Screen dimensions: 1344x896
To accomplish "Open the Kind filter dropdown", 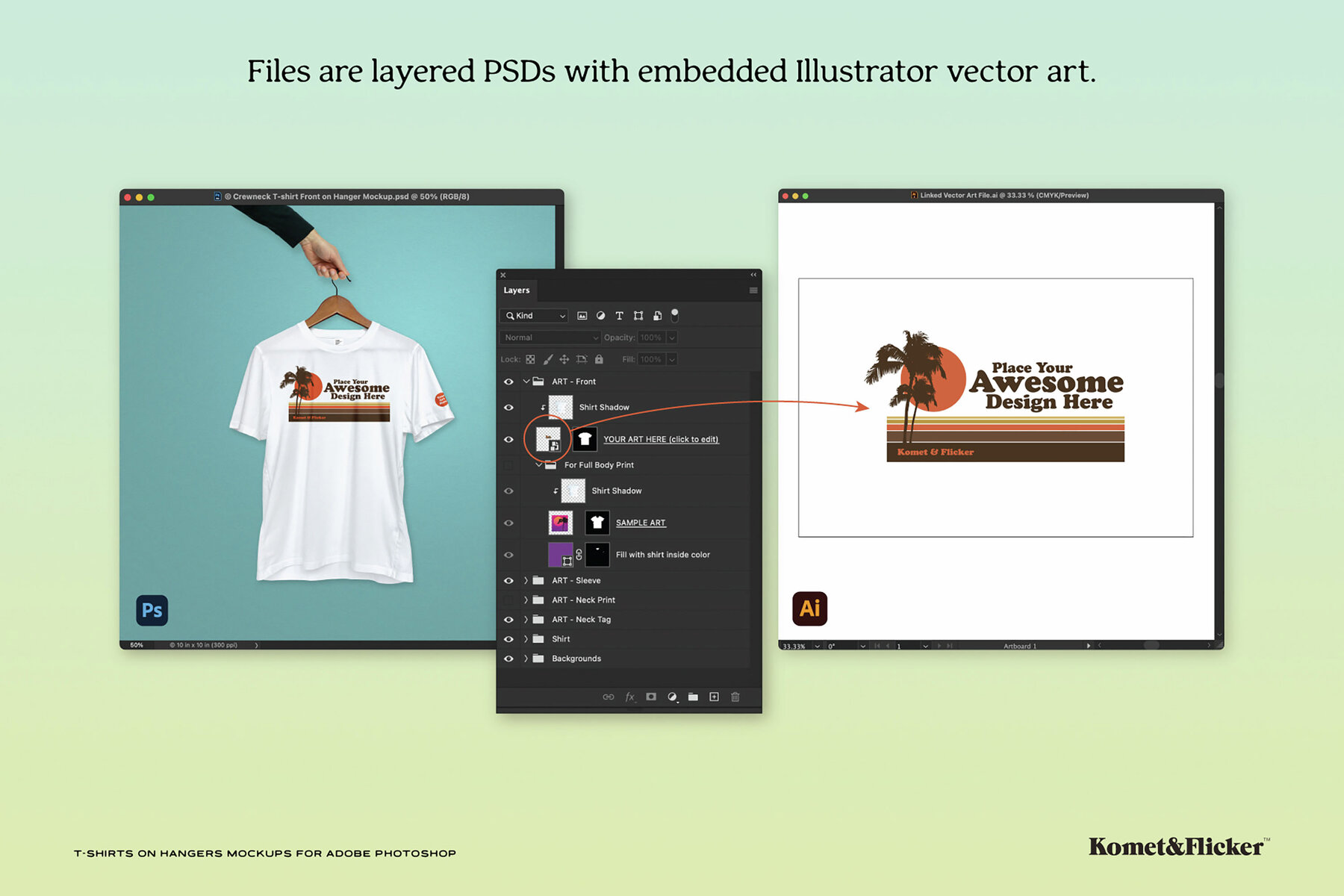I will [x=534, y=316].
